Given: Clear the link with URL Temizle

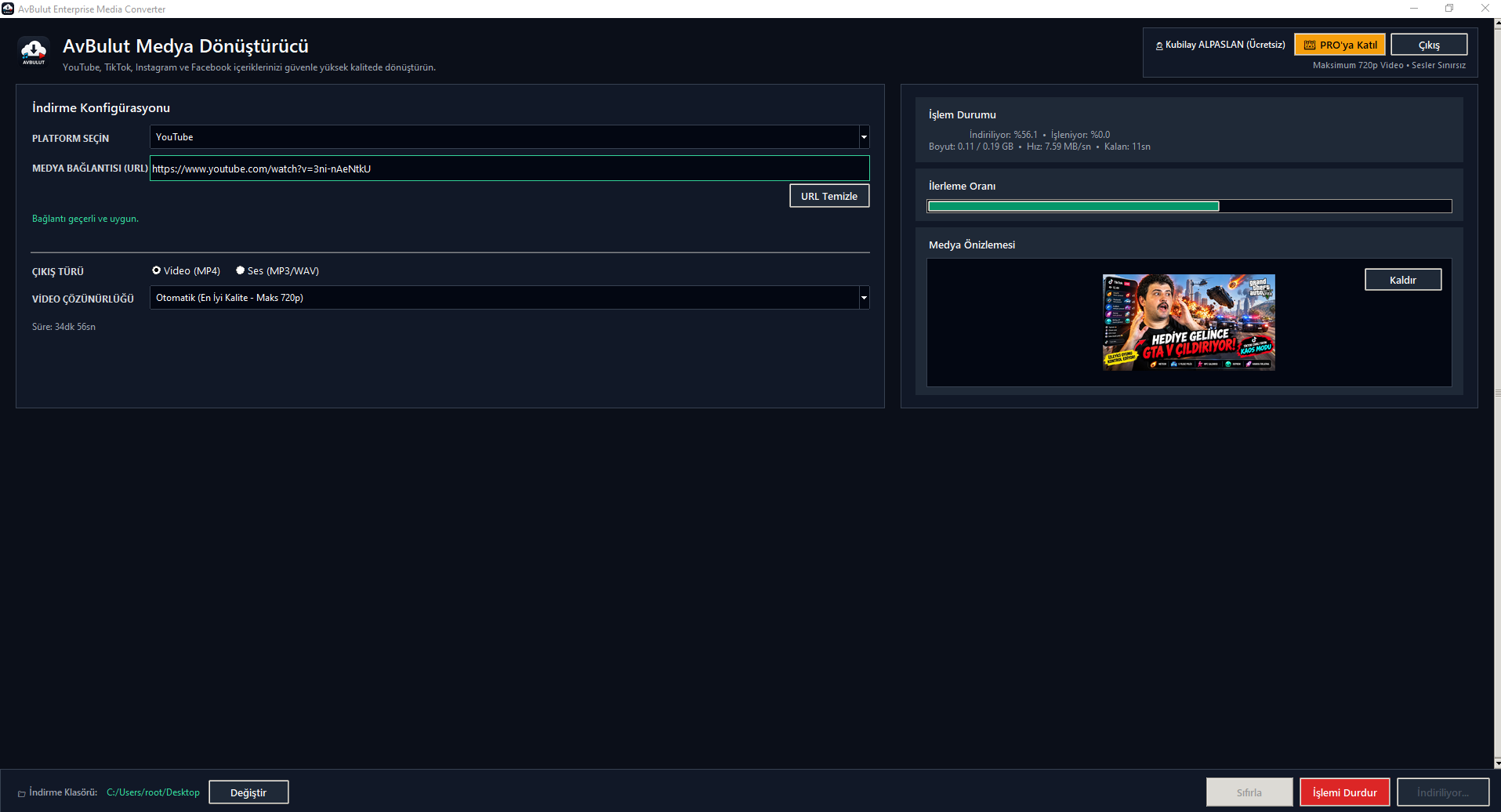Looking at the screenshot, I should tap(829, 196).
